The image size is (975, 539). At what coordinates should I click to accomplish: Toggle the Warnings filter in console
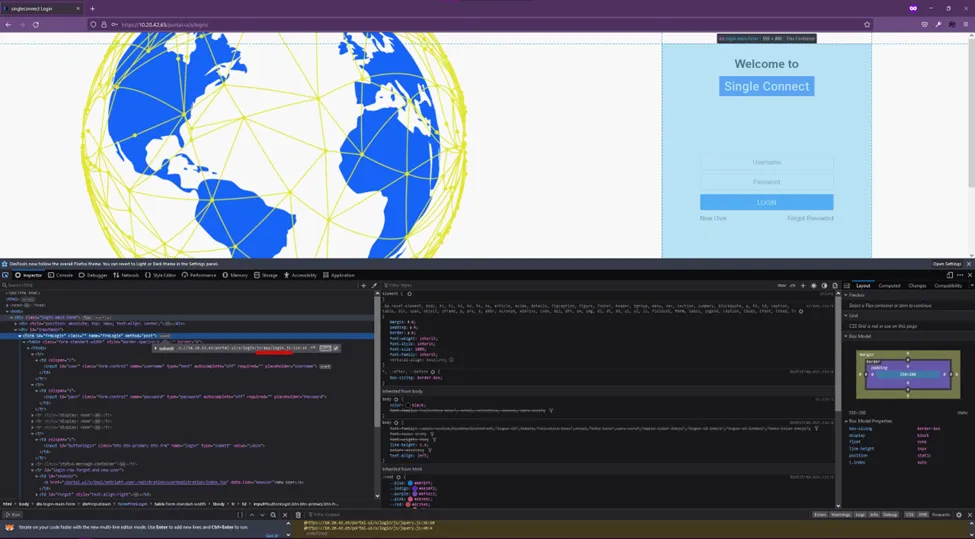(841, 515)
